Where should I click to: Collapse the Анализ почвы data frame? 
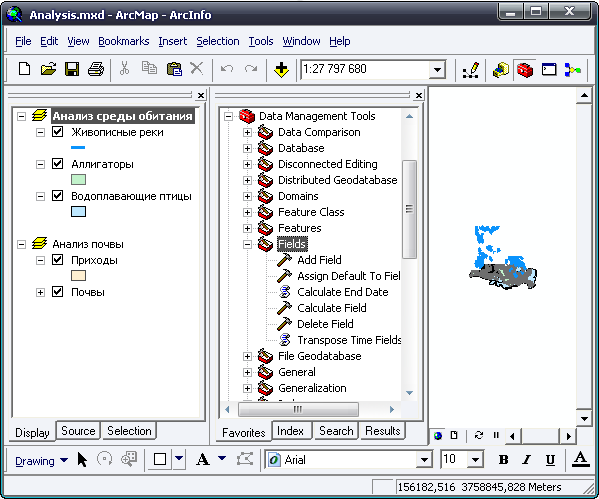(22, 244)
